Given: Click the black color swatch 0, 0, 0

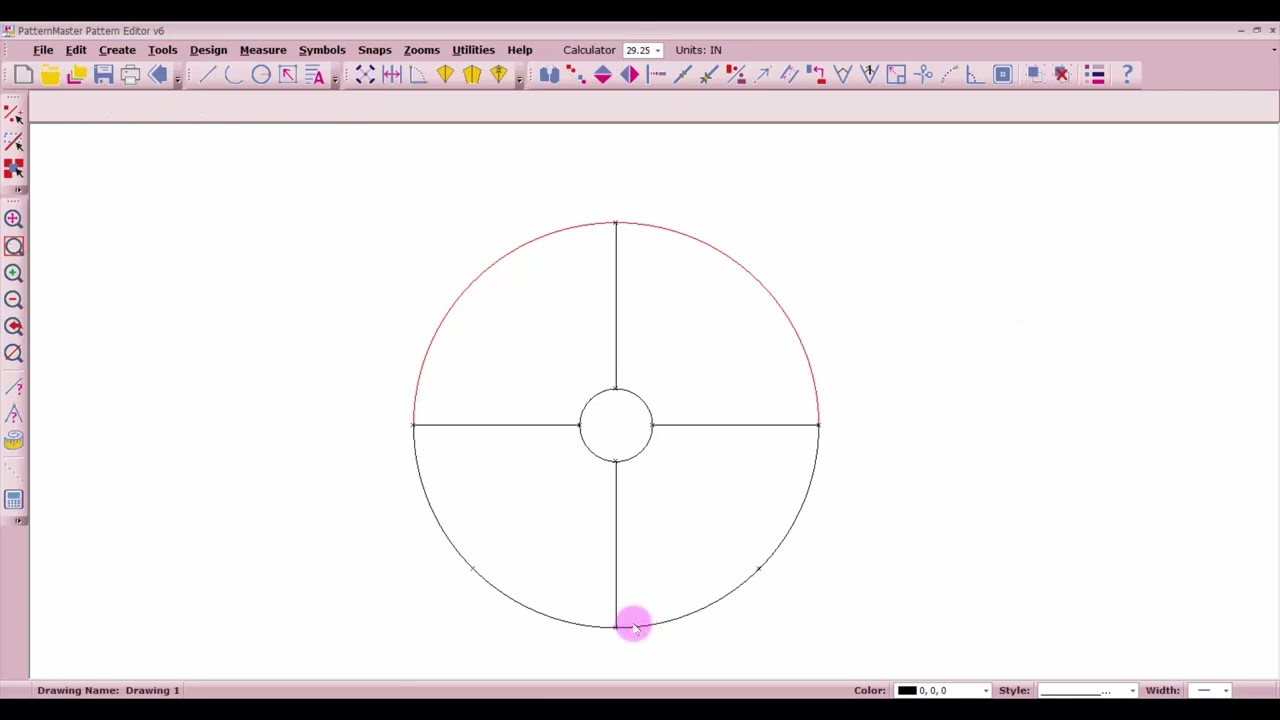Looking at the screenshot, I should 907,691.
